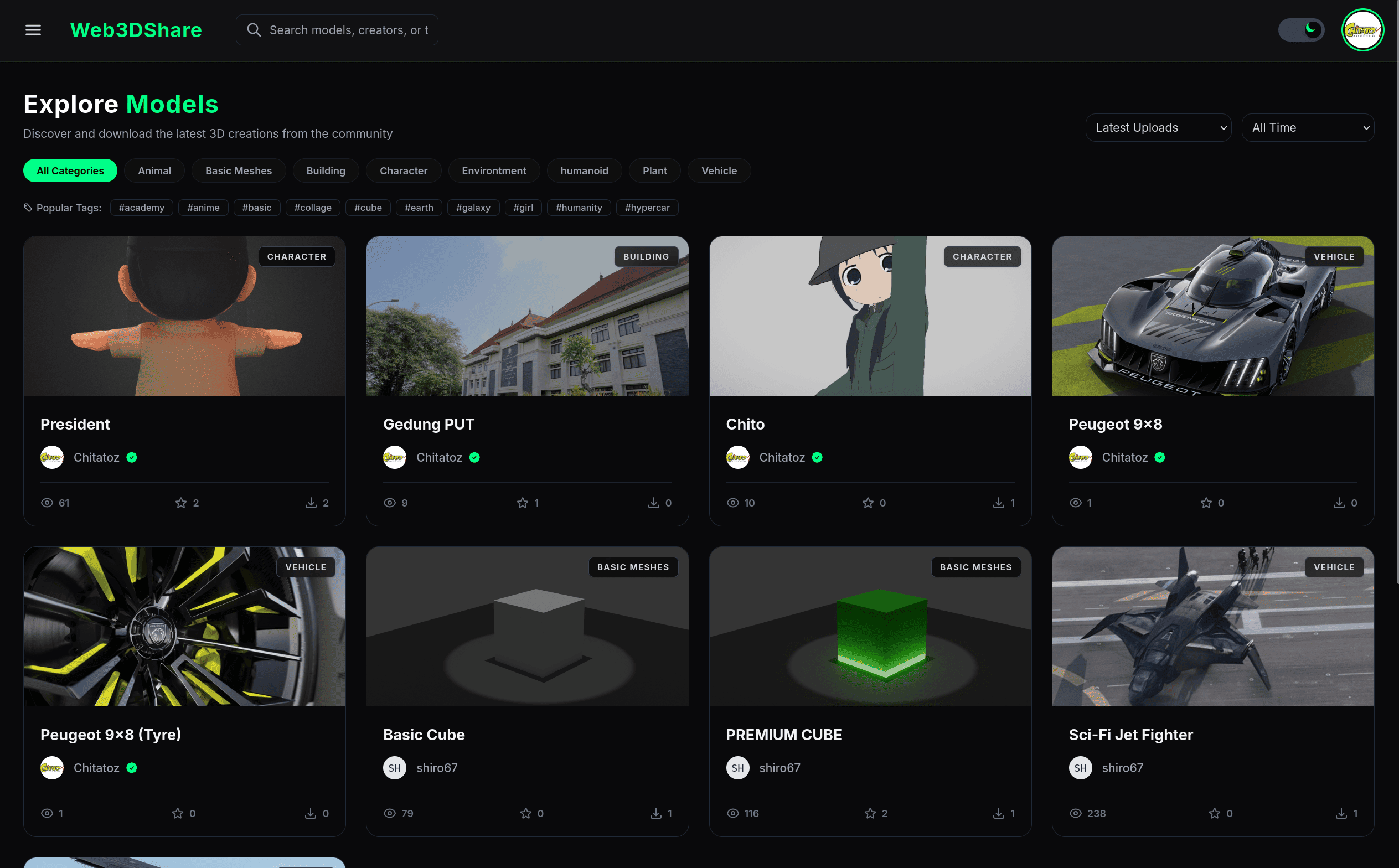The image size is (1399, 868).
Task: Filter by Building category
Action: tap(326, 170)
